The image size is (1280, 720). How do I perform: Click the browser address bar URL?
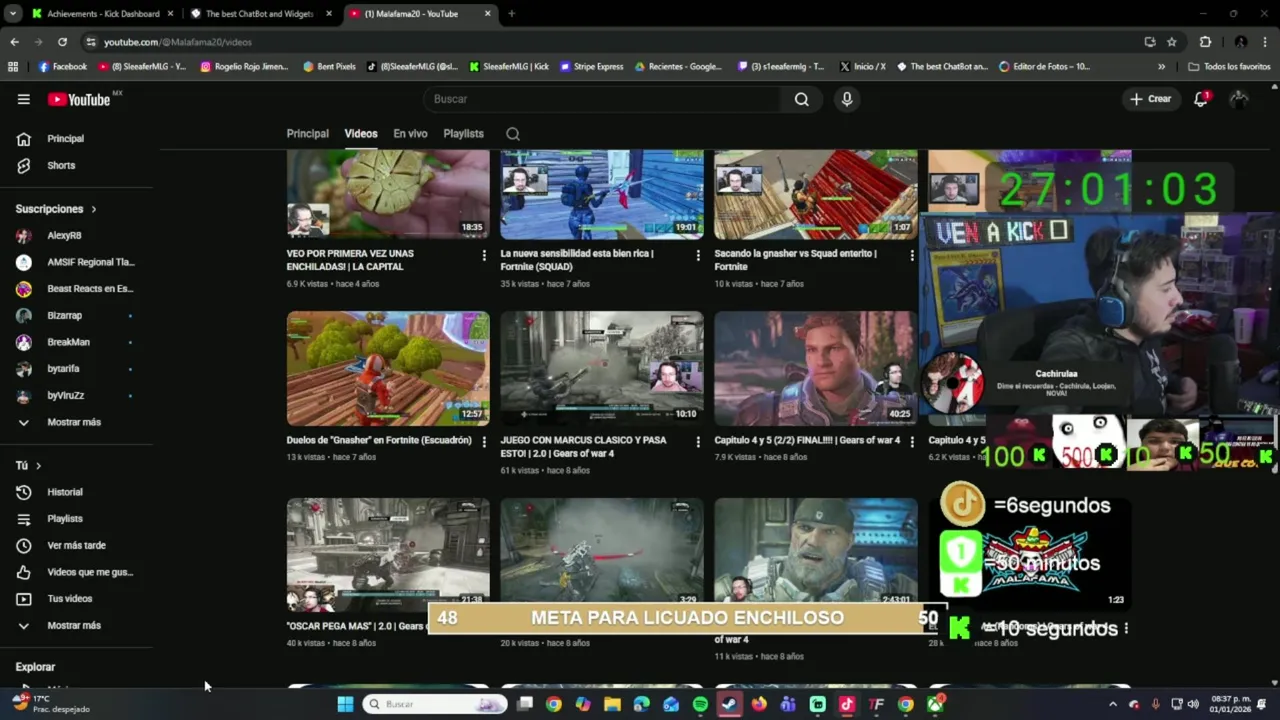pos(178,42)
